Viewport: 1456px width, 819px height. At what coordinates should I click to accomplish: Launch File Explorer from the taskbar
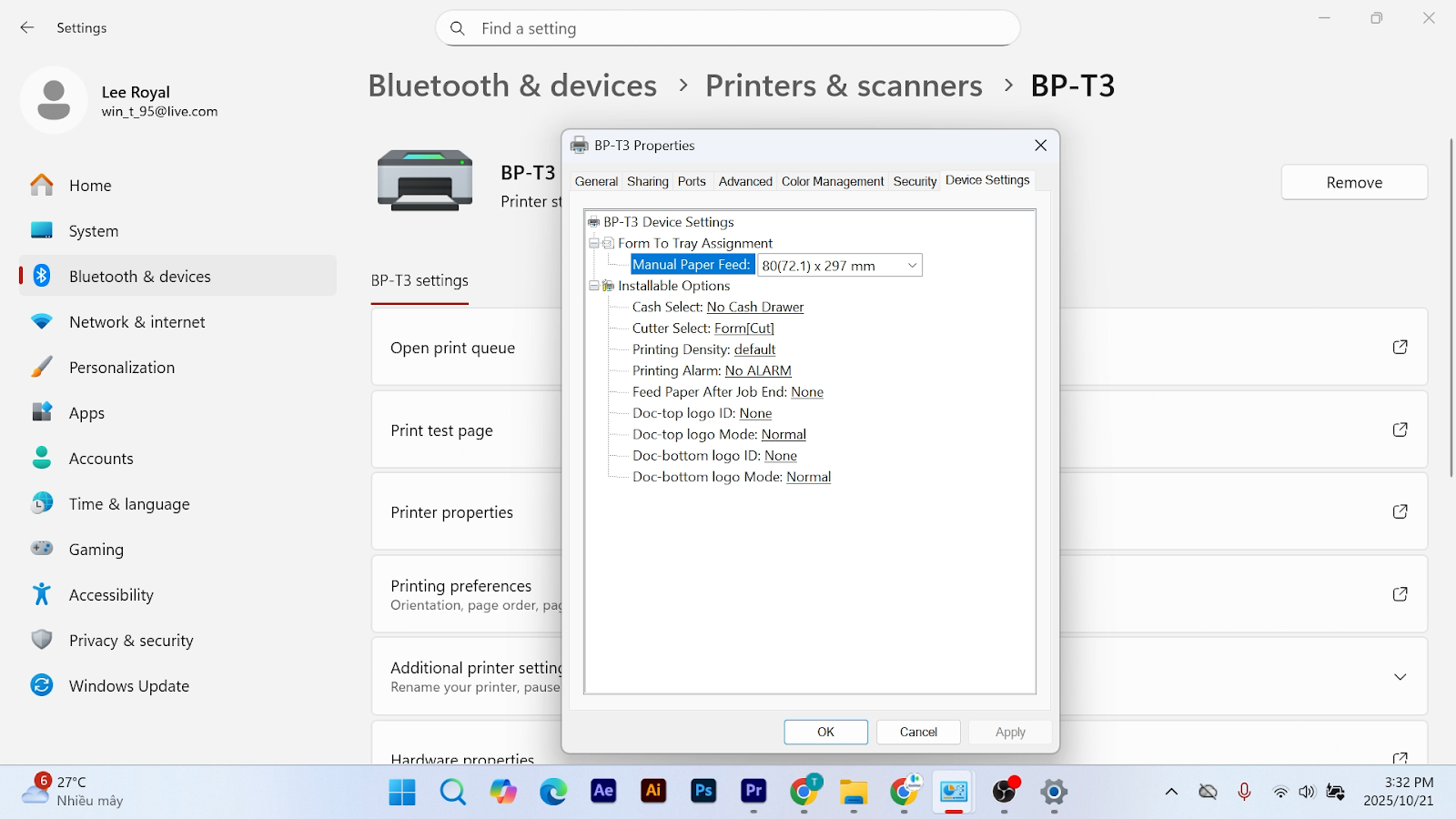coord(854,792)
